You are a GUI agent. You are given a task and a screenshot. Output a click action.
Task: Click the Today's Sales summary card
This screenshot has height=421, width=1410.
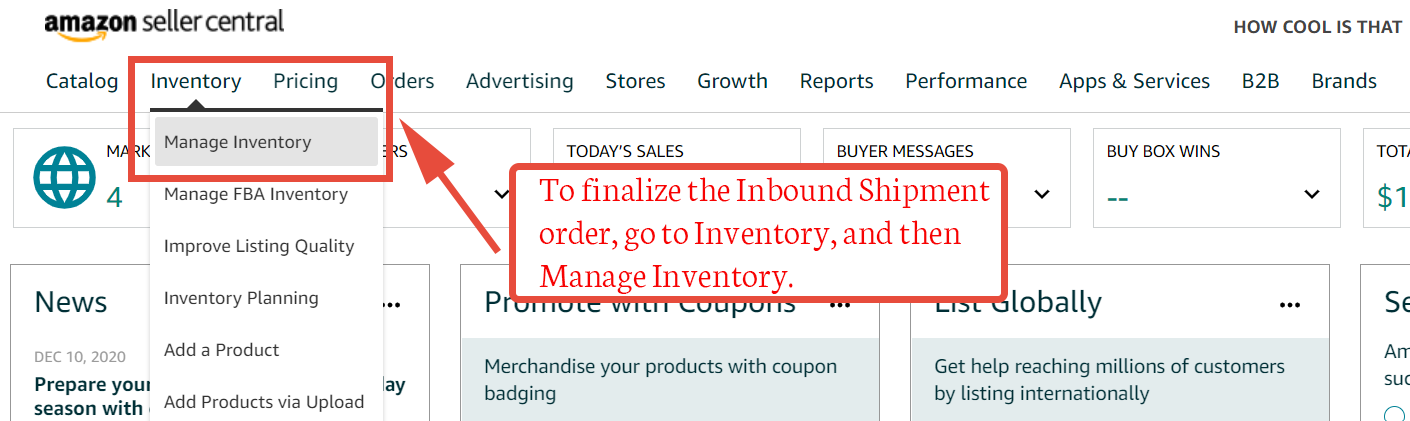tap(677, 177)
